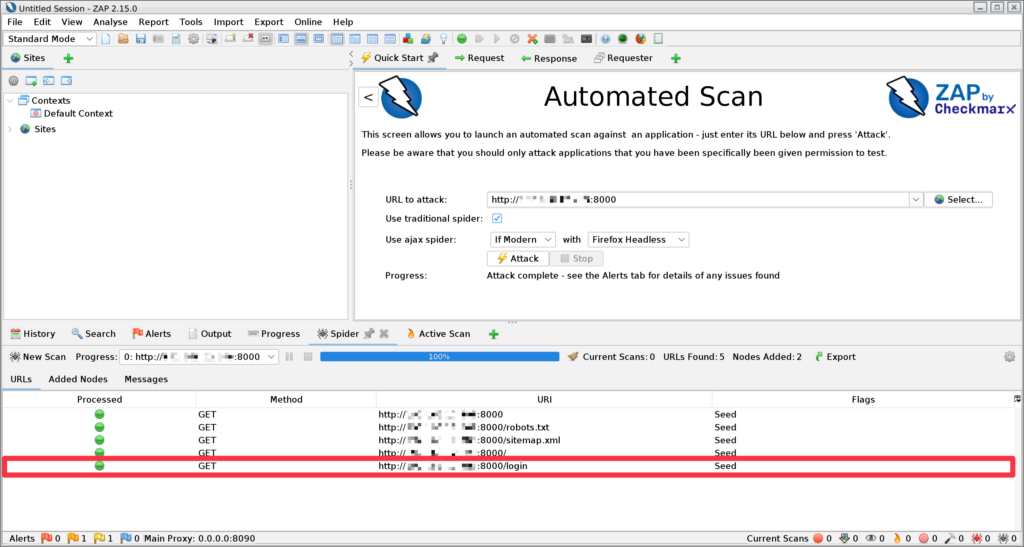The width and height of the screenshot is (1024, 547).
Task: Uncheck Use traditional spider checkbox
Action: (x=497, y=218)
